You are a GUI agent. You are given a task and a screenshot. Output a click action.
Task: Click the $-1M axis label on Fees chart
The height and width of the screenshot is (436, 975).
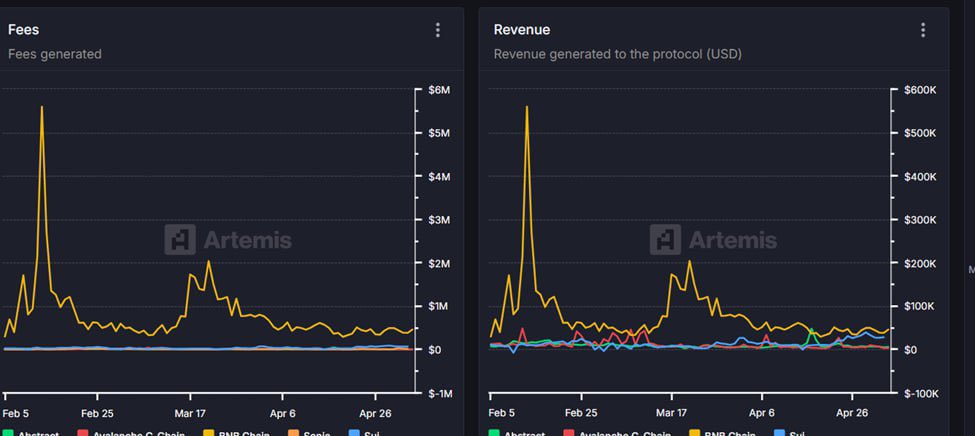point(441,394)
